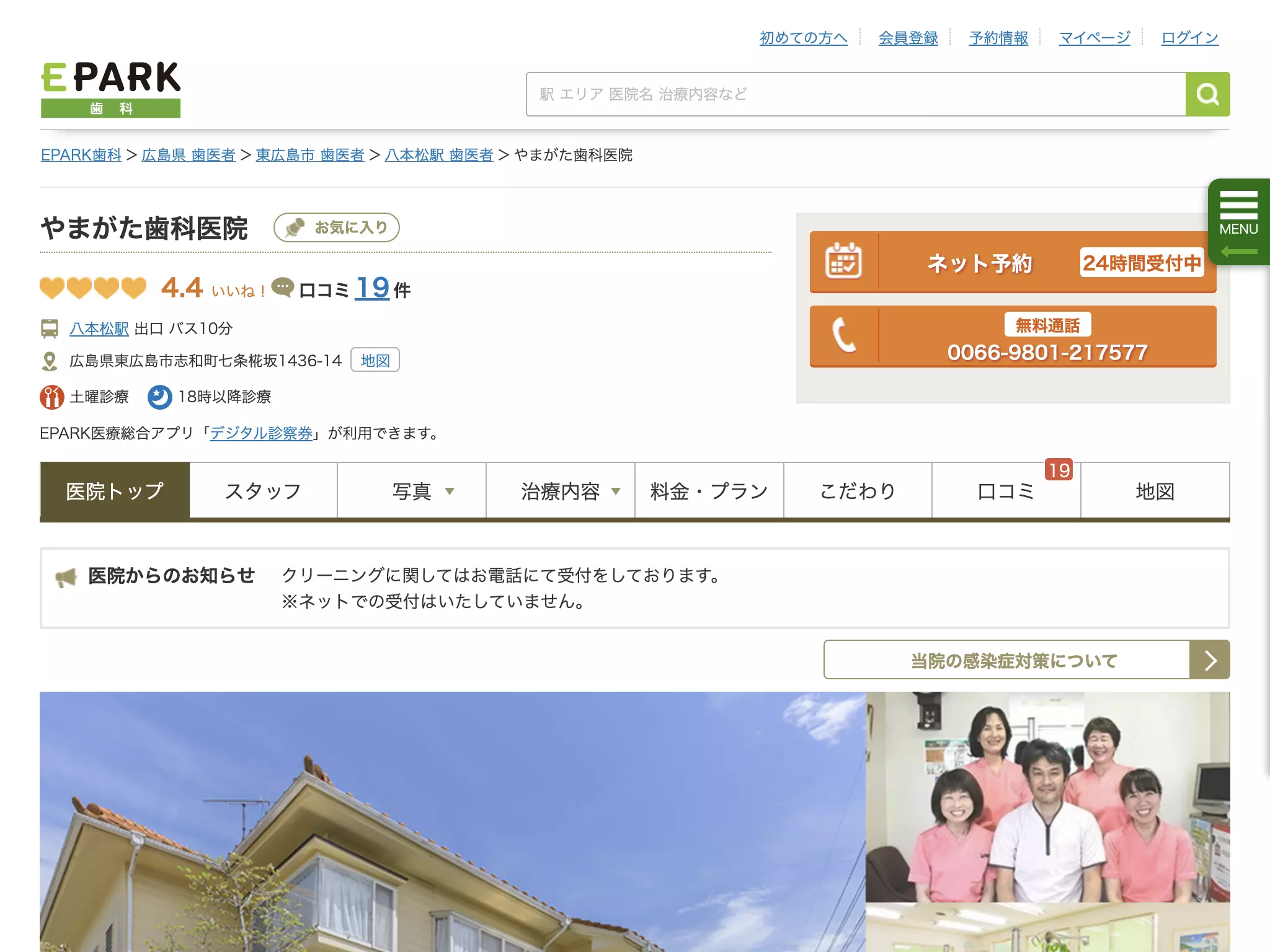Click the ログイン link
Viewport: 1270px width, 952px height.
pyautogui.click(x=1190, y=38)
